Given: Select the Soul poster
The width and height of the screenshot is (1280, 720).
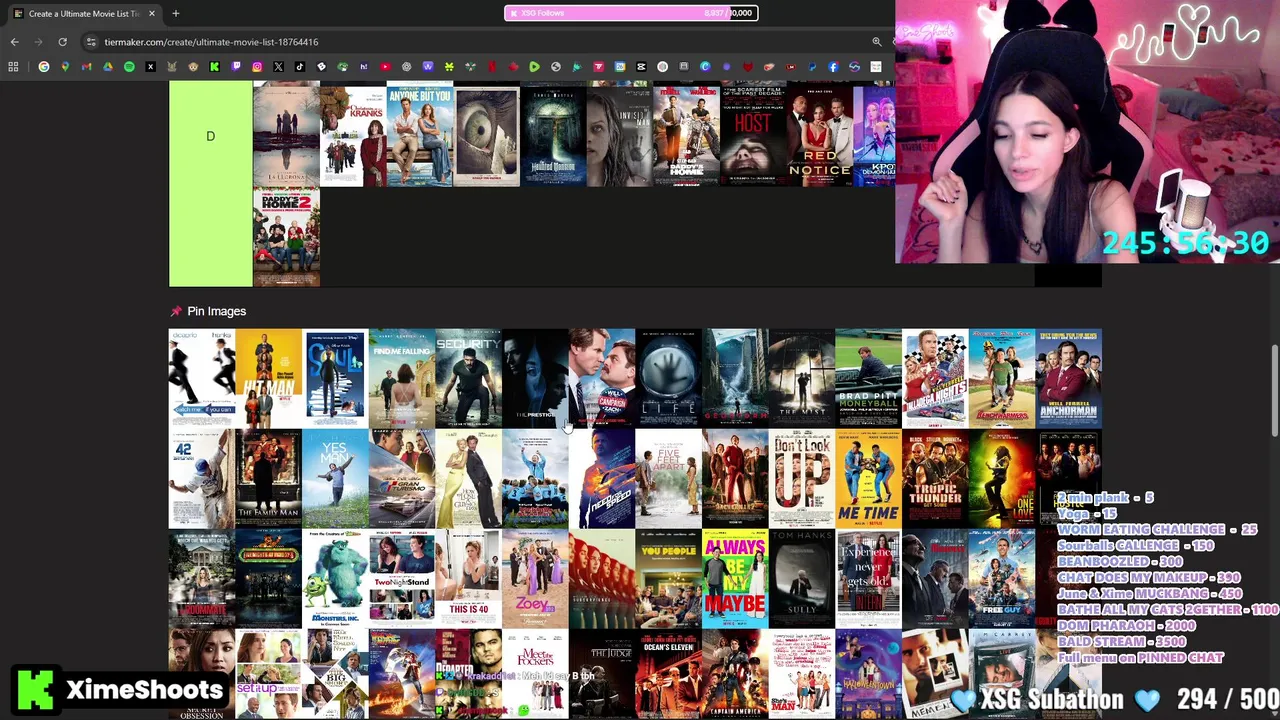Looking at the screenshot, I should (335, 378).
